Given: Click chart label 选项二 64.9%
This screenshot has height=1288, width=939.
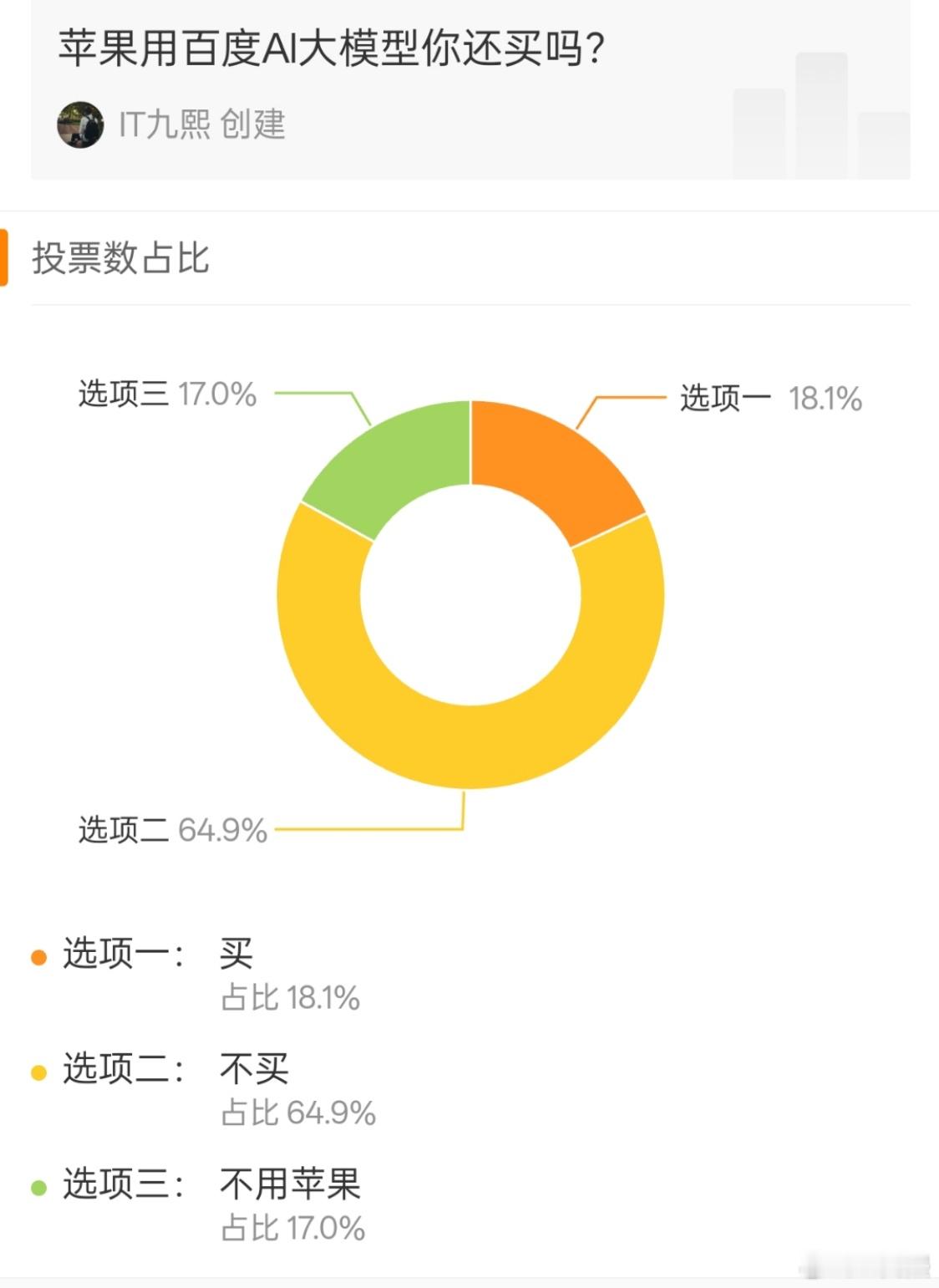Looking at the screenshot, I should click(172, 830).
